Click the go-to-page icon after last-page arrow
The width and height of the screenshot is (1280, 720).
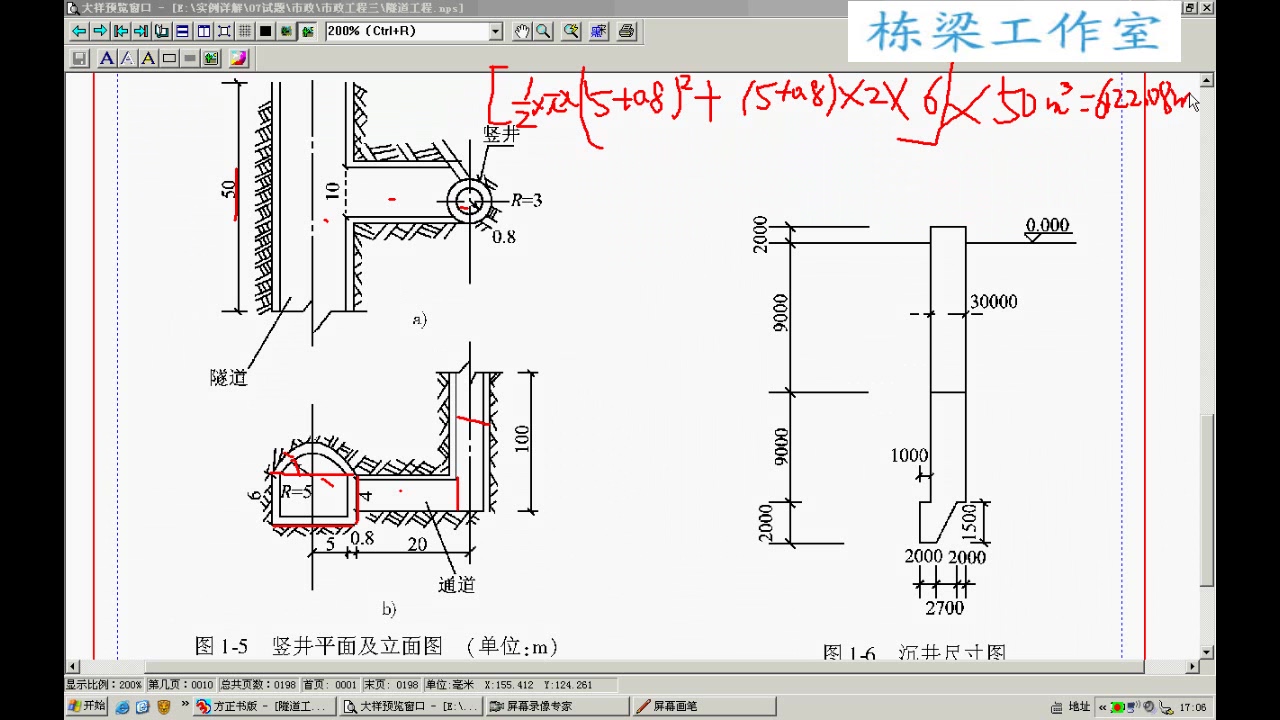click(x=162, y=31)
